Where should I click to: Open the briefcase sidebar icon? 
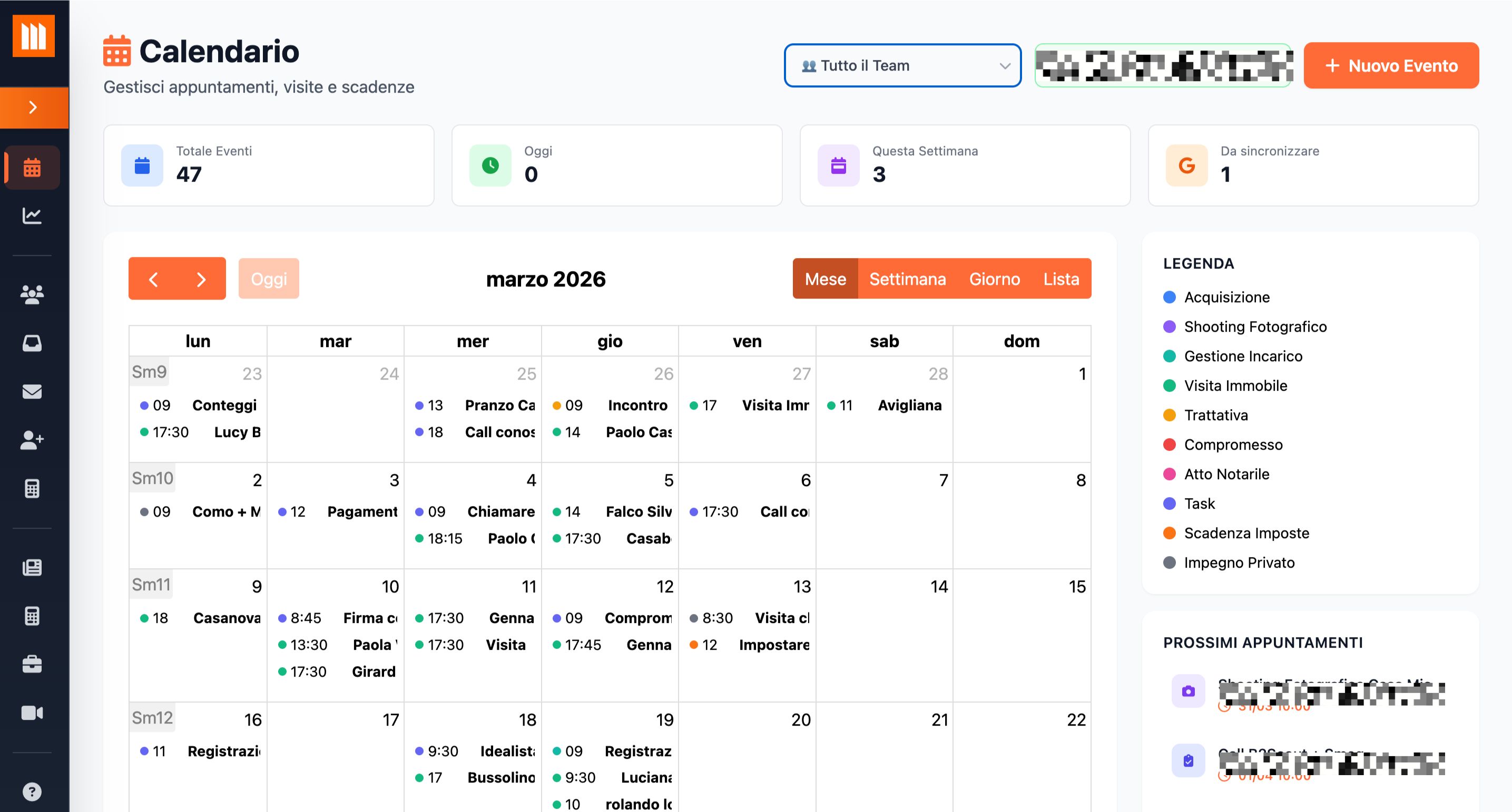(x=32, y=664)
